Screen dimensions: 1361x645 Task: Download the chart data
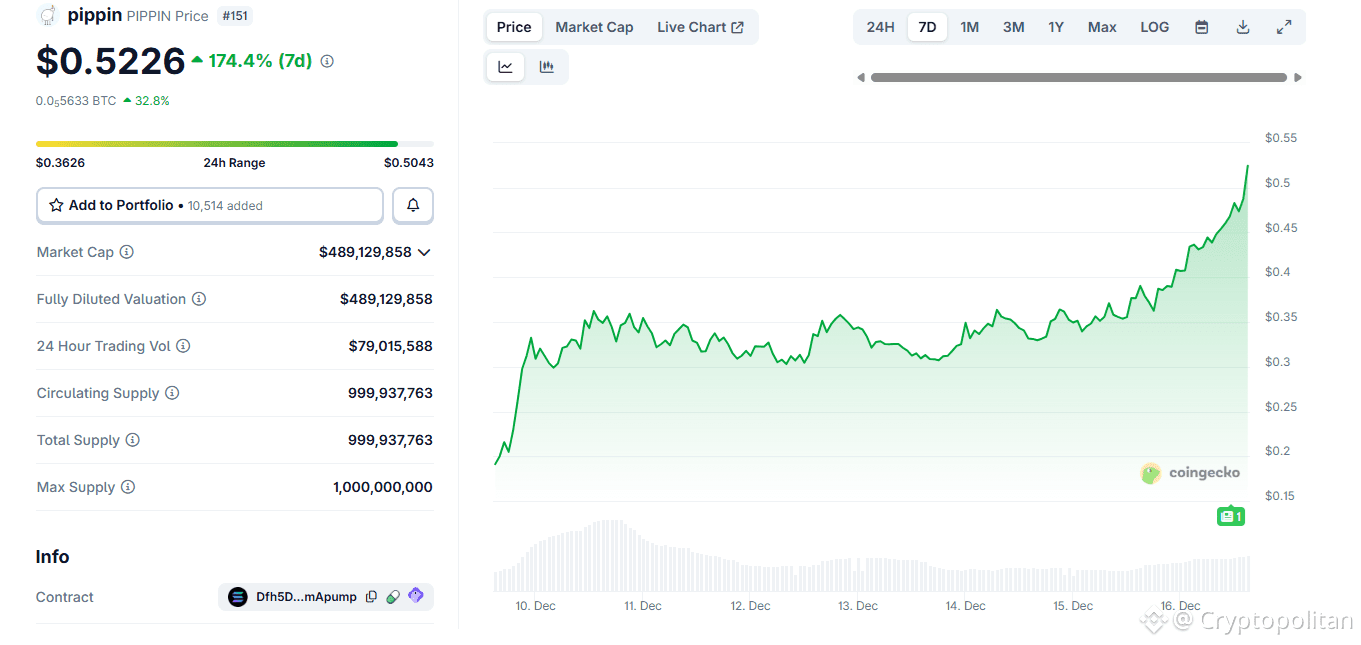pyautogui.click(x=1242, y=26)
